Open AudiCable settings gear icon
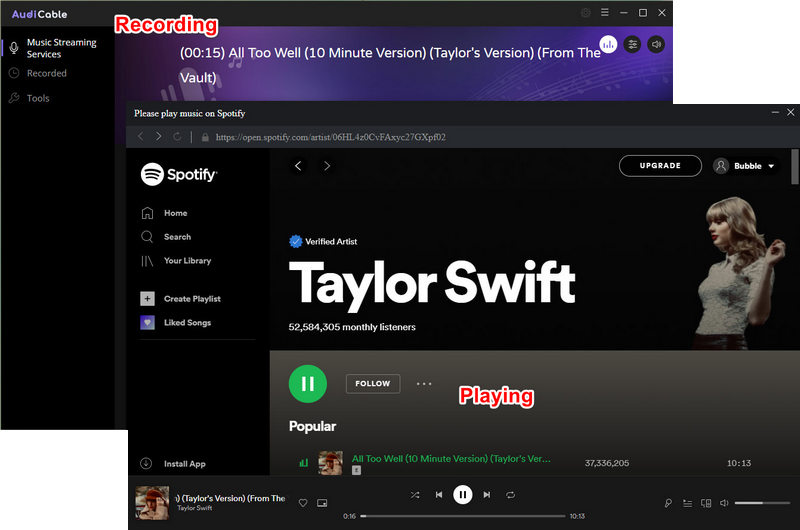The width and height of the screenshot is (800, 530). (x=586, y=13)
